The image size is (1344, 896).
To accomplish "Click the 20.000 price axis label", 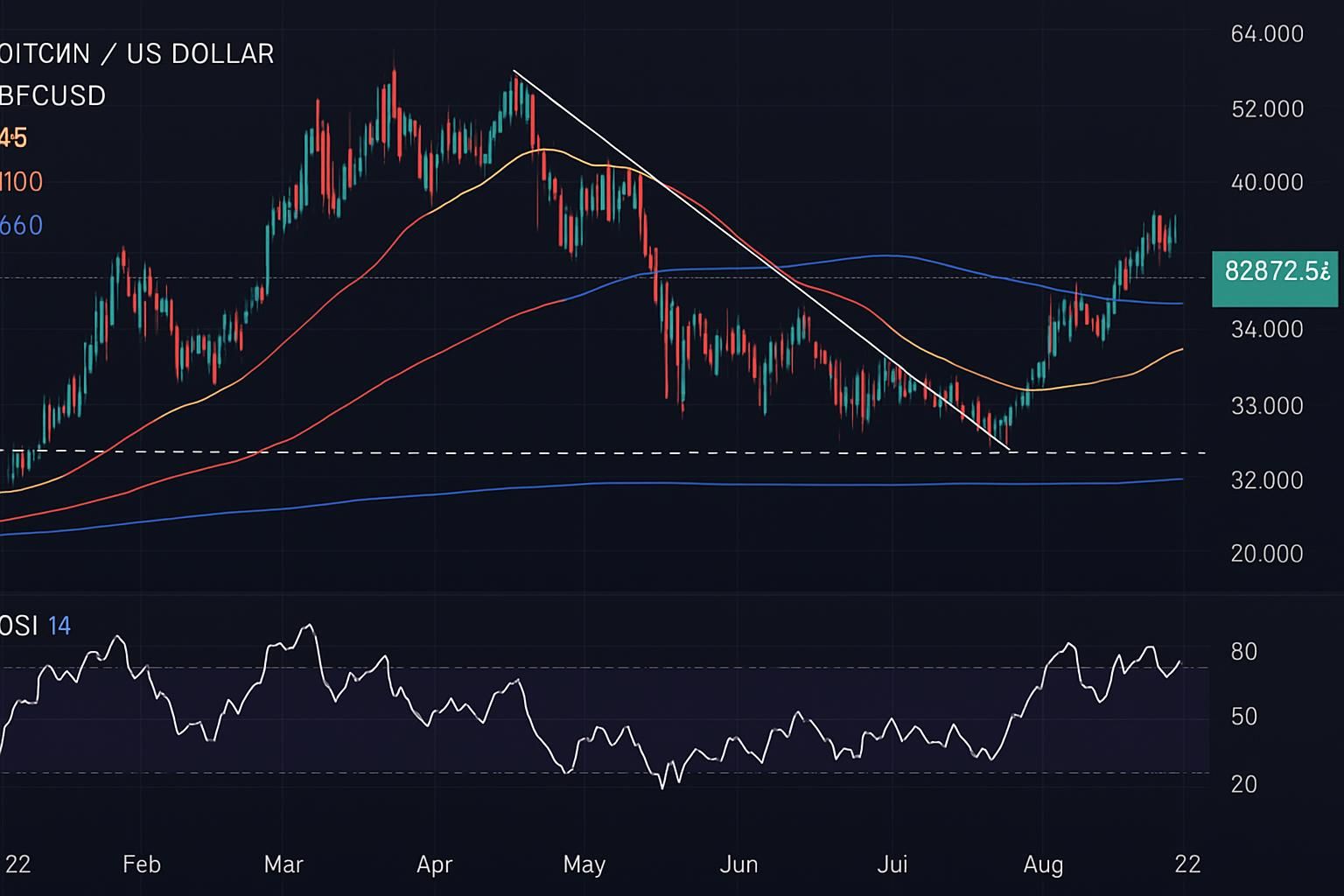I will 1266,554.
